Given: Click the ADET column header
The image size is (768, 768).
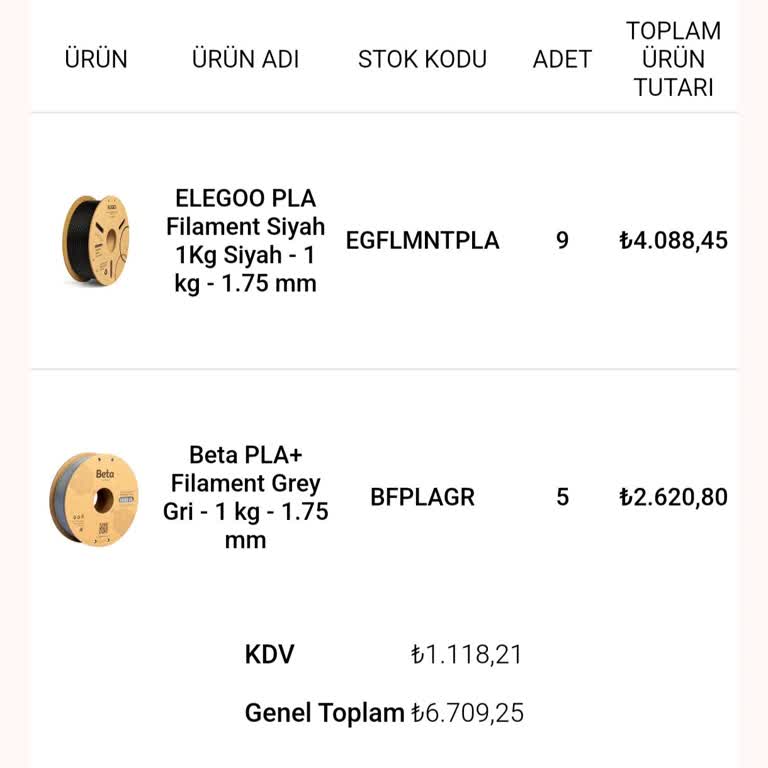Looking at the screenshot, I should [562, 59].
